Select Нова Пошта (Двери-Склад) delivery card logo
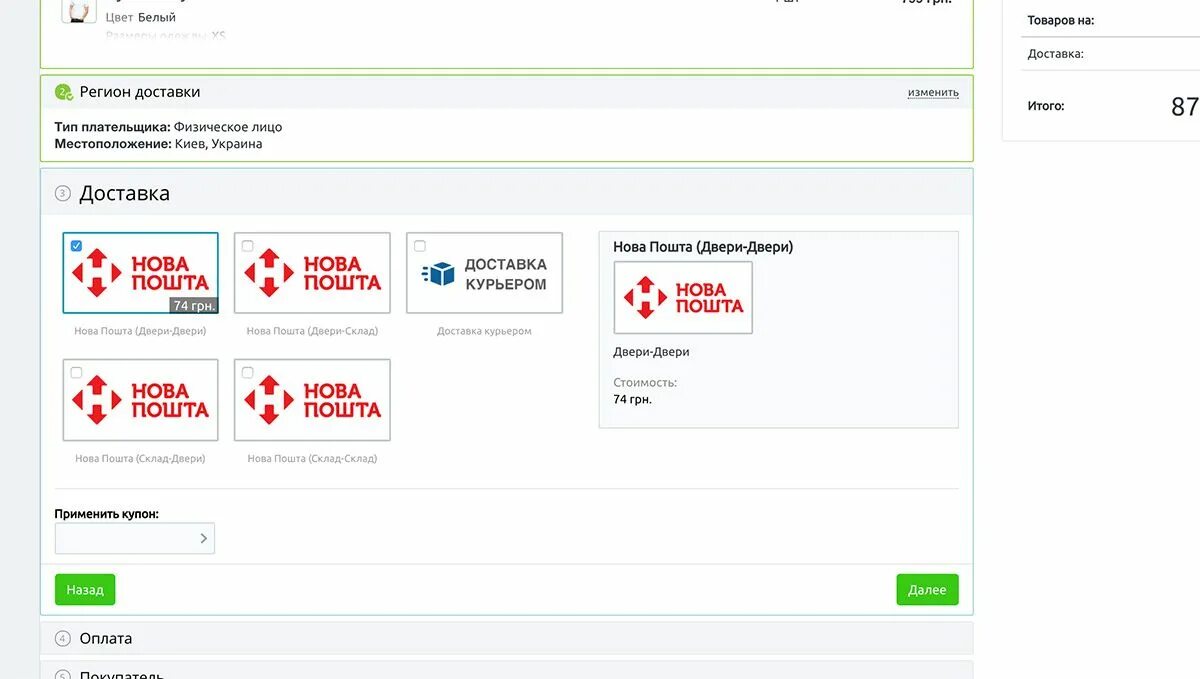This screenshot has width=1200, height=679. 312,273
